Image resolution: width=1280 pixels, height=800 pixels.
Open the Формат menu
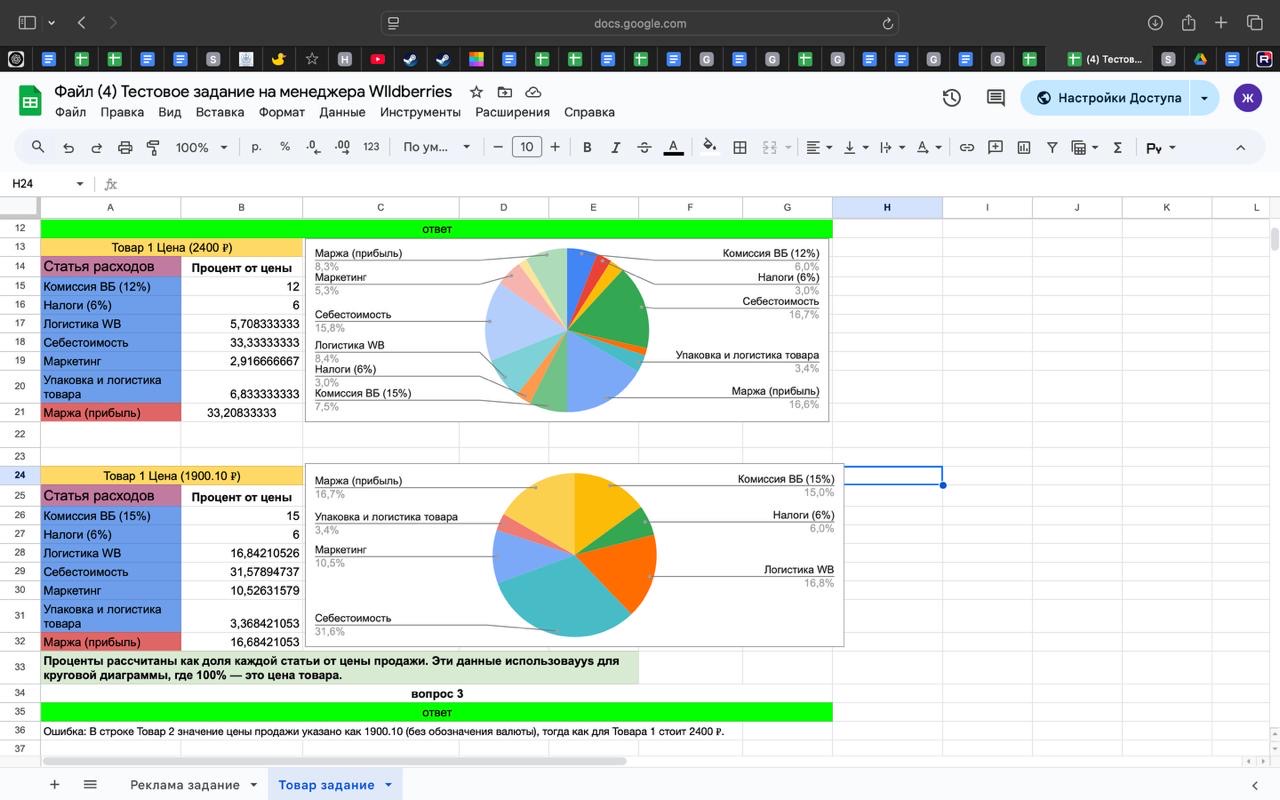(x=282, y=112)
